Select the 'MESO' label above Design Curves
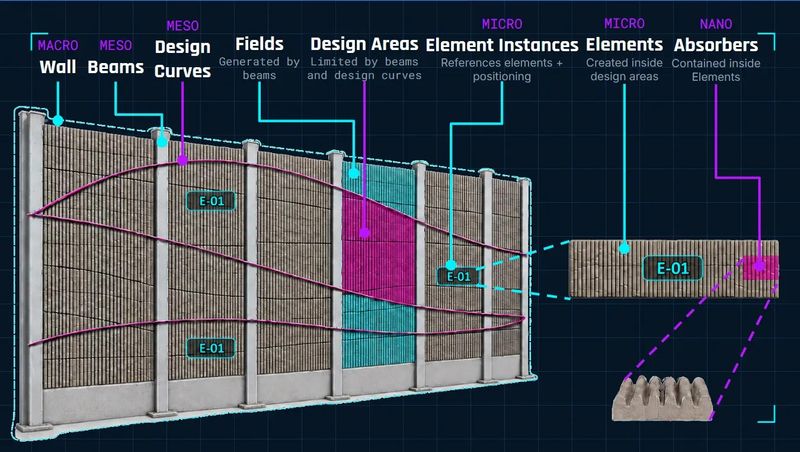This screenshot has height=452, width=800. 183,26
